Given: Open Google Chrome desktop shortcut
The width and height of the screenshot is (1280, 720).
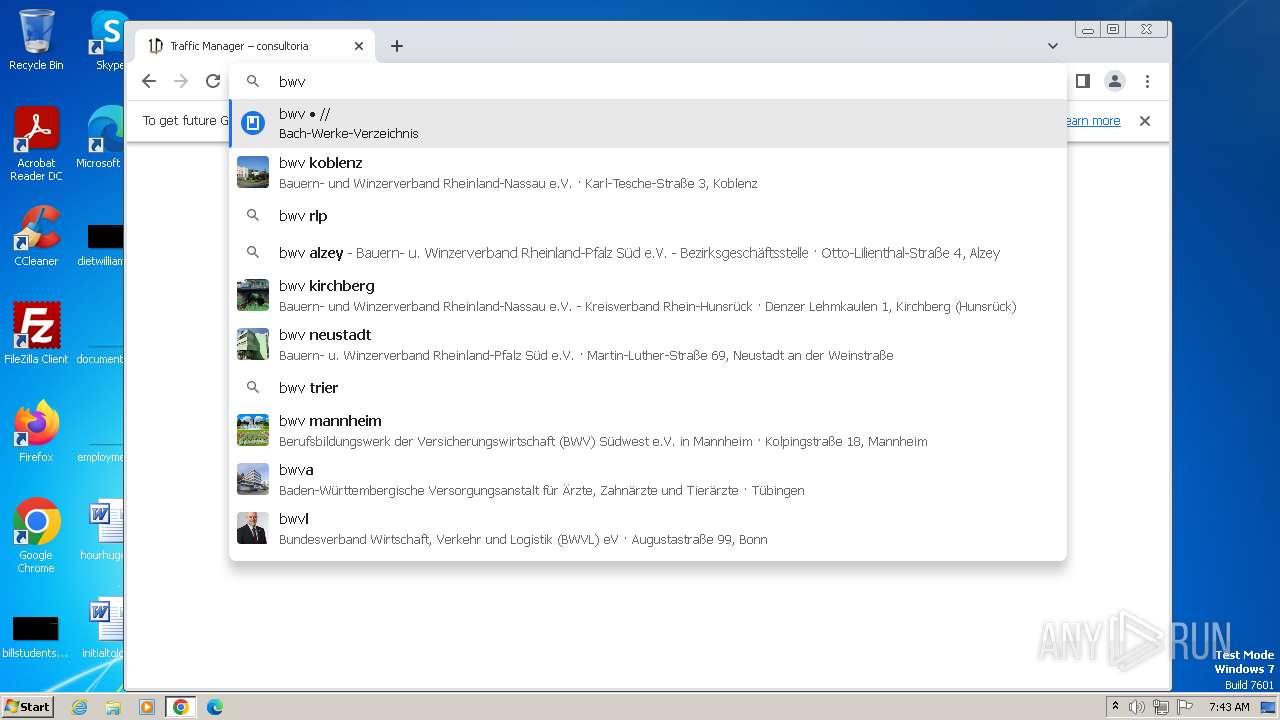Looking at the screenshot, I should pos(36,536).
